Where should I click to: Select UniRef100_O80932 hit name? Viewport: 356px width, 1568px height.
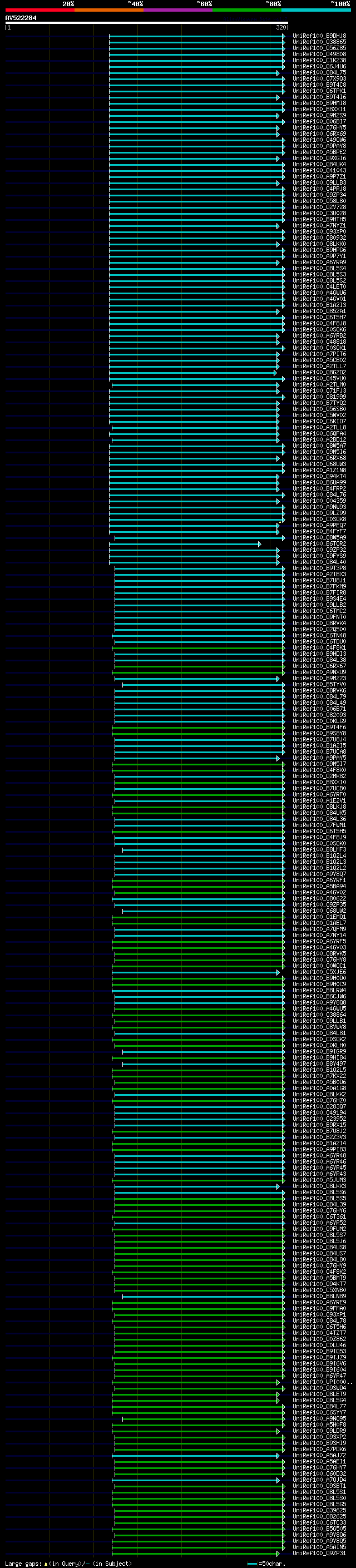tap(319, 238)
